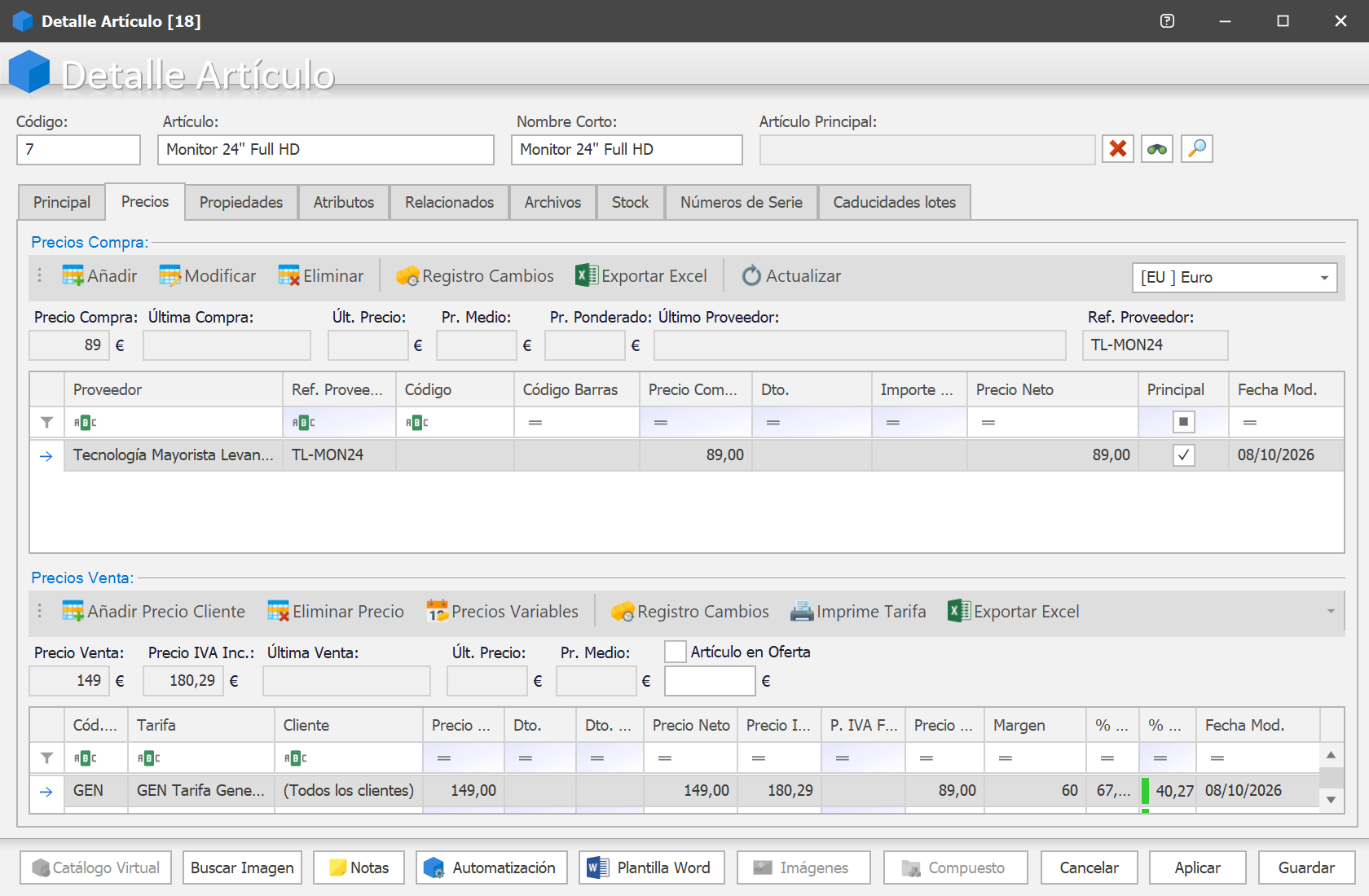Viewport: 1369px width, 896px height.
Task: Click the sales grid scroll-down arrow
Action: [1331, 800]
